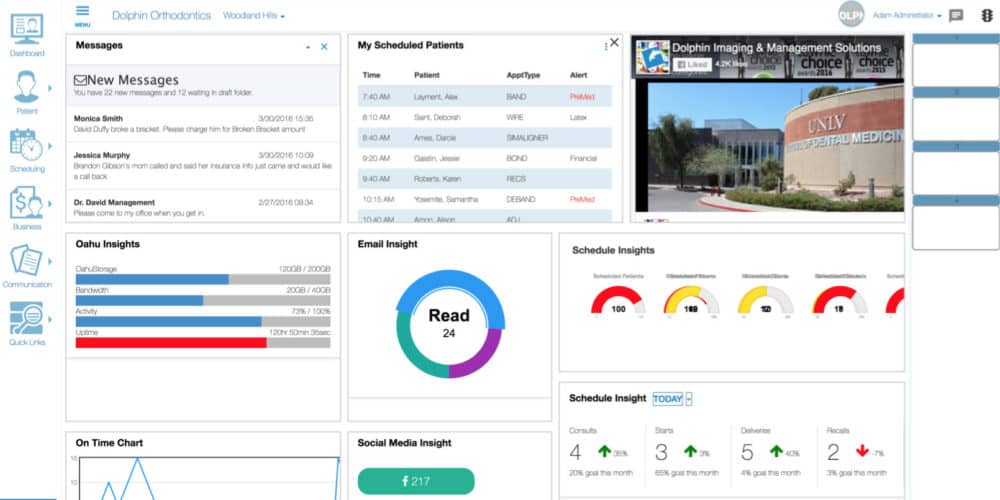
Task: Click the red Uptime progress bar
Action: coord(203,342)
